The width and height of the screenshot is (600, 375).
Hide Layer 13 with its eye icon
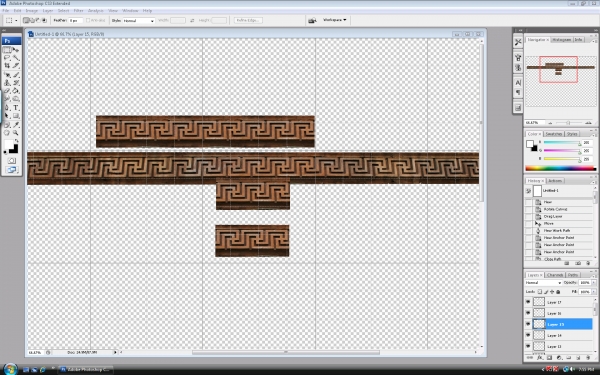pyautogui.click(x=528, y=346)
